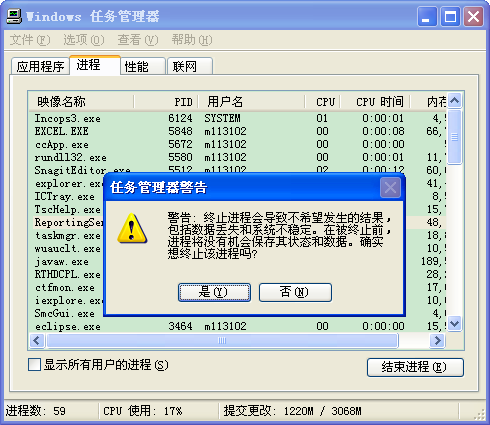Click the horizontal scrollbar thumb
Image resolution: width=490 pixels, height=425 pixels.
[x=222, y=341]
